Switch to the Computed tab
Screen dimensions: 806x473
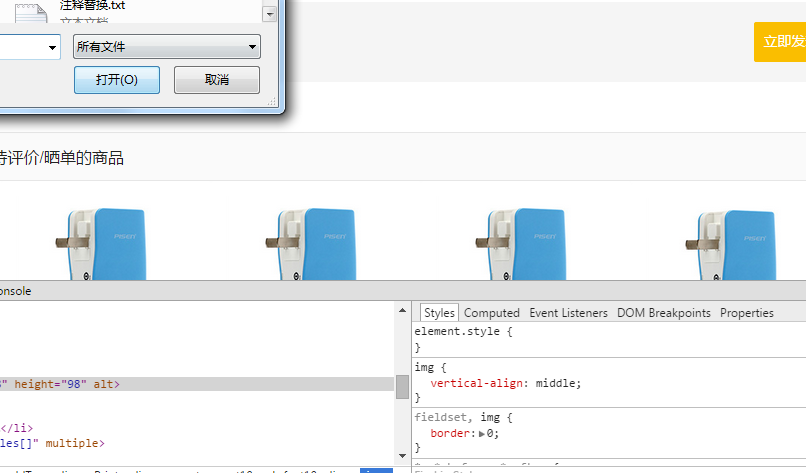(491, 313)
